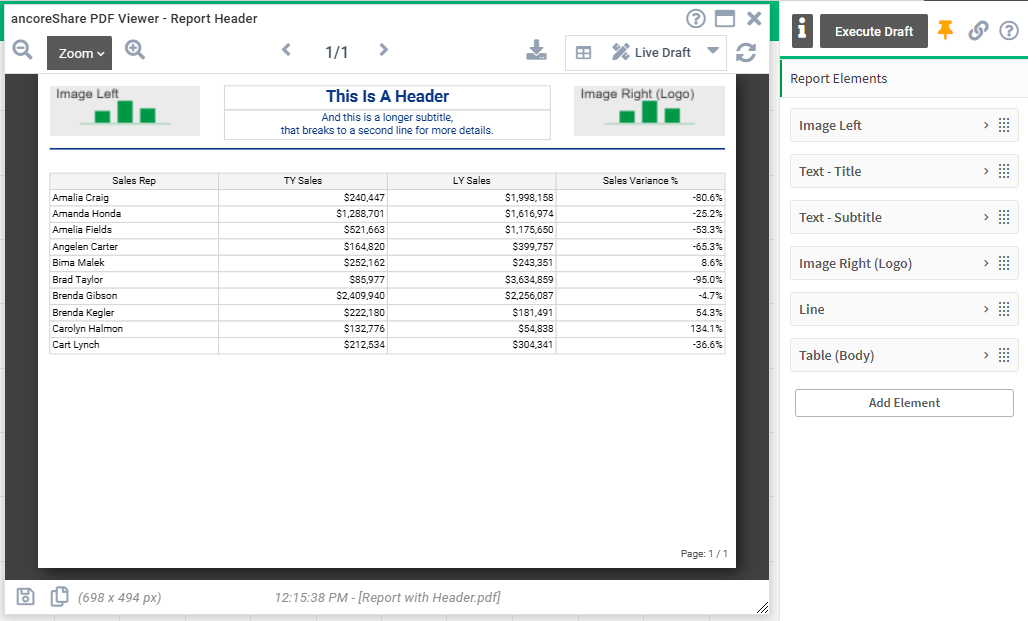Toggle the orange pin icon
This screenshot has width=1028, height=621.
point(945,30)
